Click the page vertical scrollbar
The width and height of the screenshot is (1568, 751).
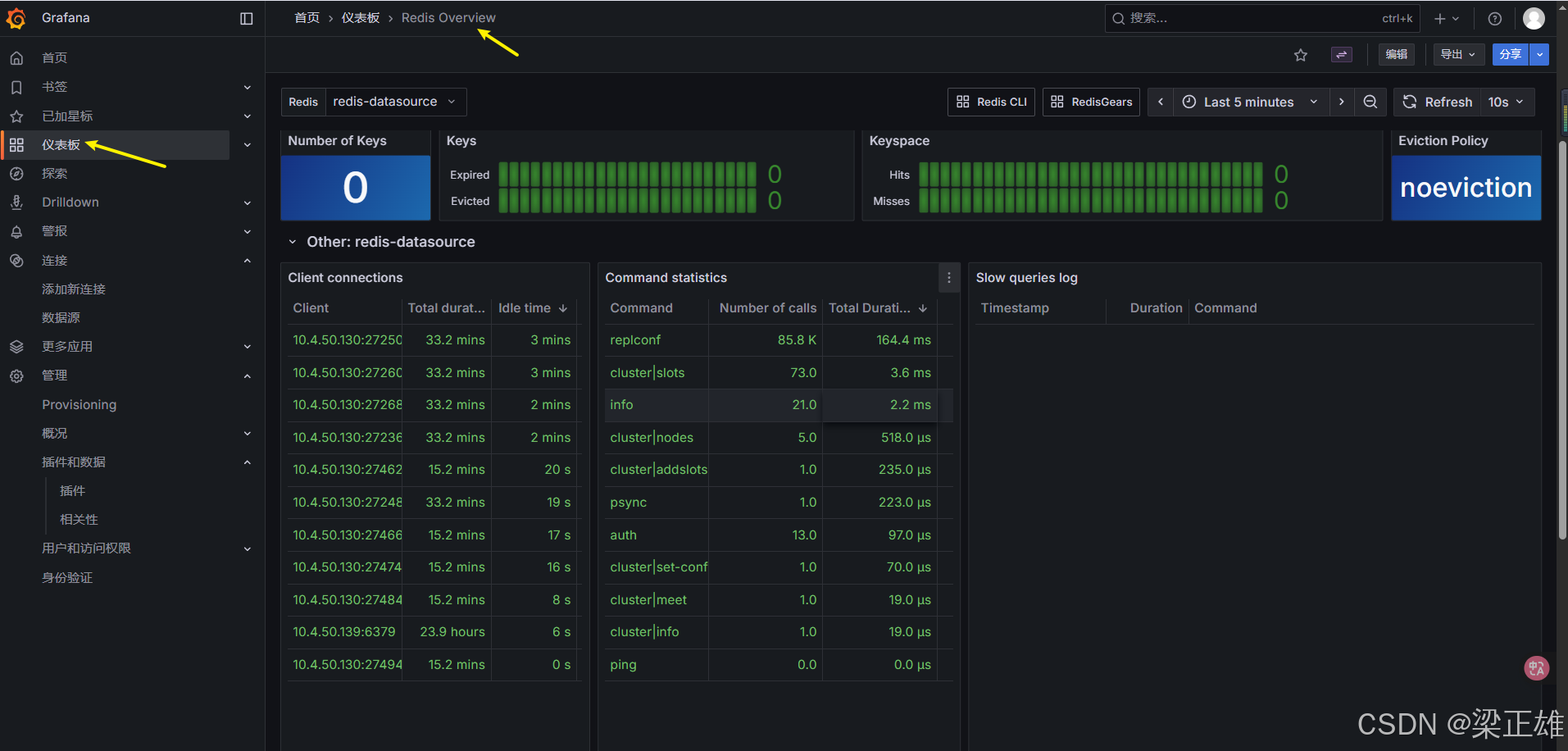pyautogui.click(x=1562, y=340)
